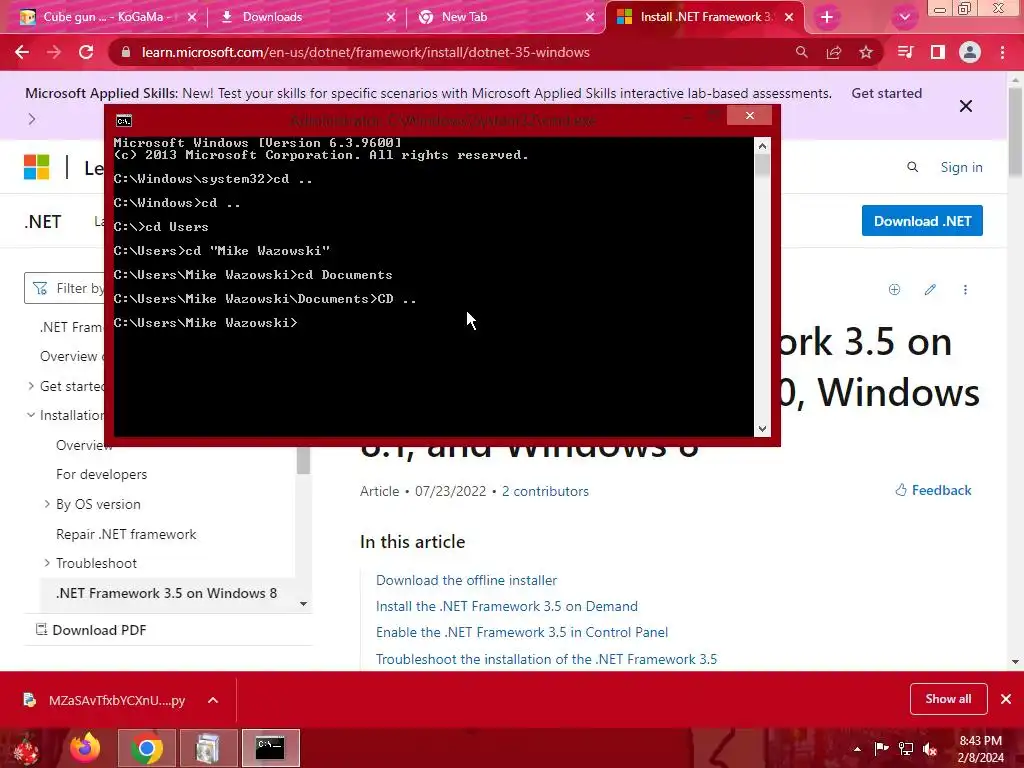1024x768 pixels.
Task: Open the For developers tree item
Action: coord(101,475)
